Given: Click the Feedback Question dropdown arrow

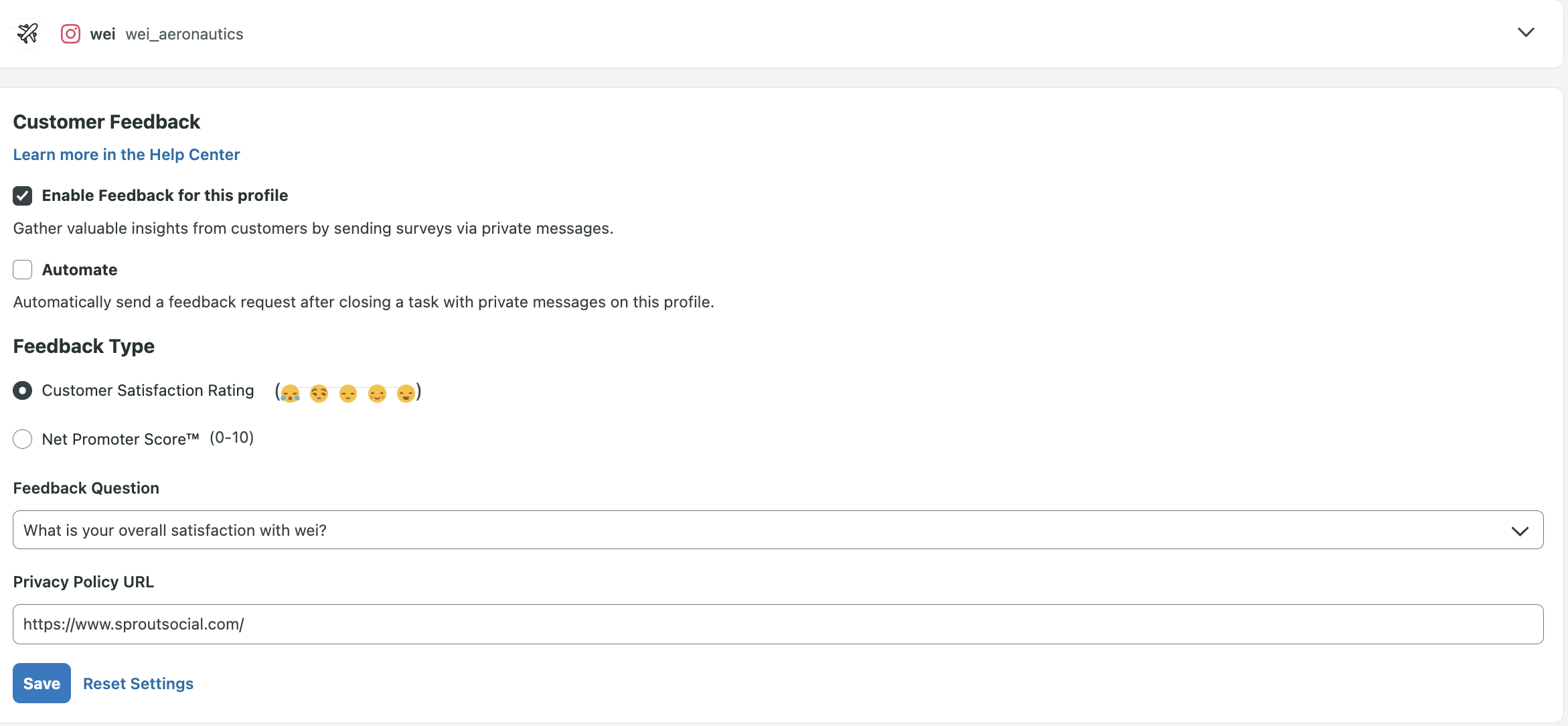Looking at the screenshot, I should point(1520,531).
